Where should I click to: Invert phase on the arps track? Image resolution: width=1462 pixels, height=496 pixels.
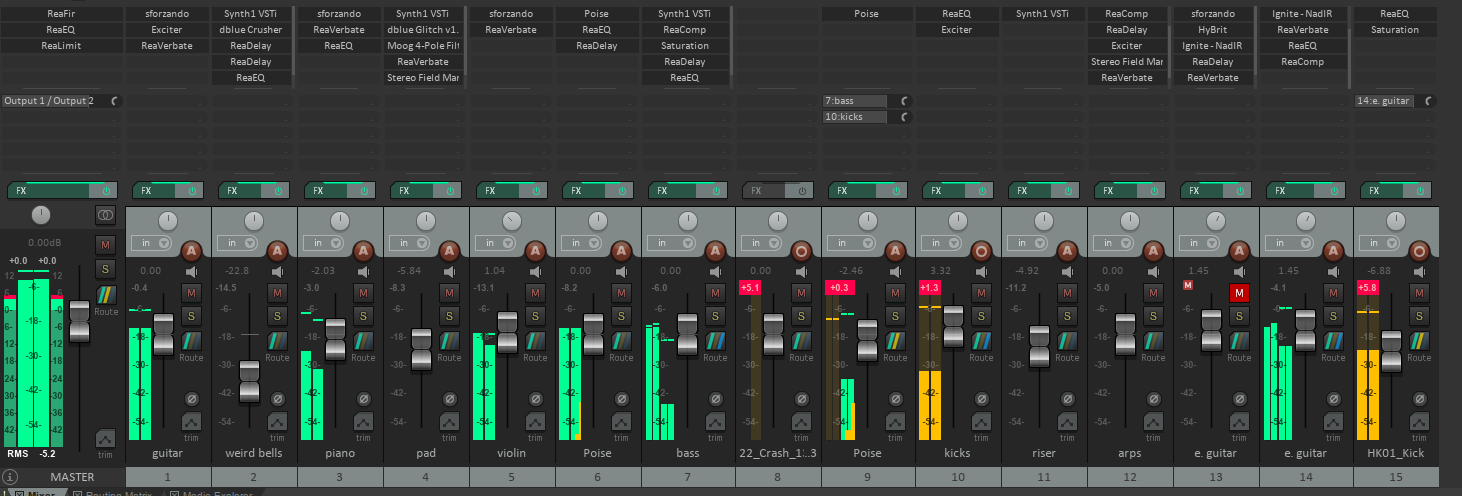click(x=1152, y=399)
